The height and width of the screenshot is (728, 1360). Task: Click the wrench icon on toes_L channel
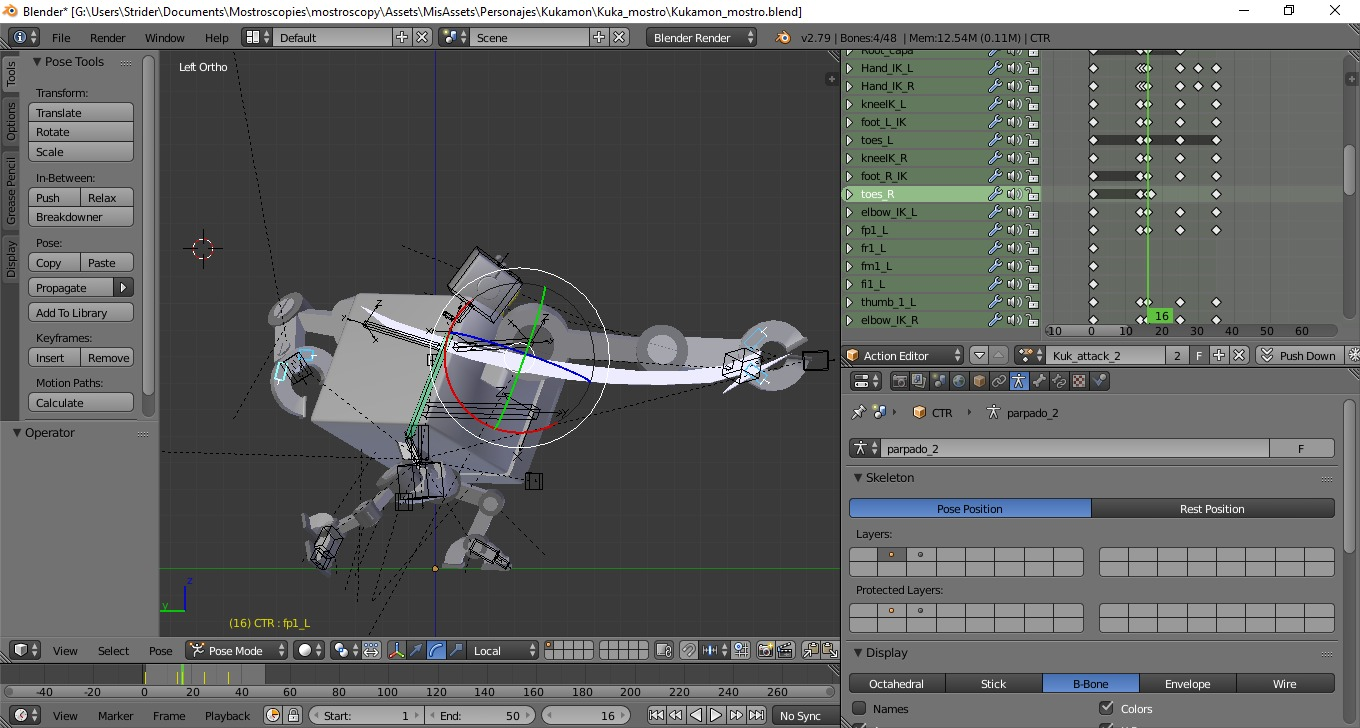coord(994,140)
